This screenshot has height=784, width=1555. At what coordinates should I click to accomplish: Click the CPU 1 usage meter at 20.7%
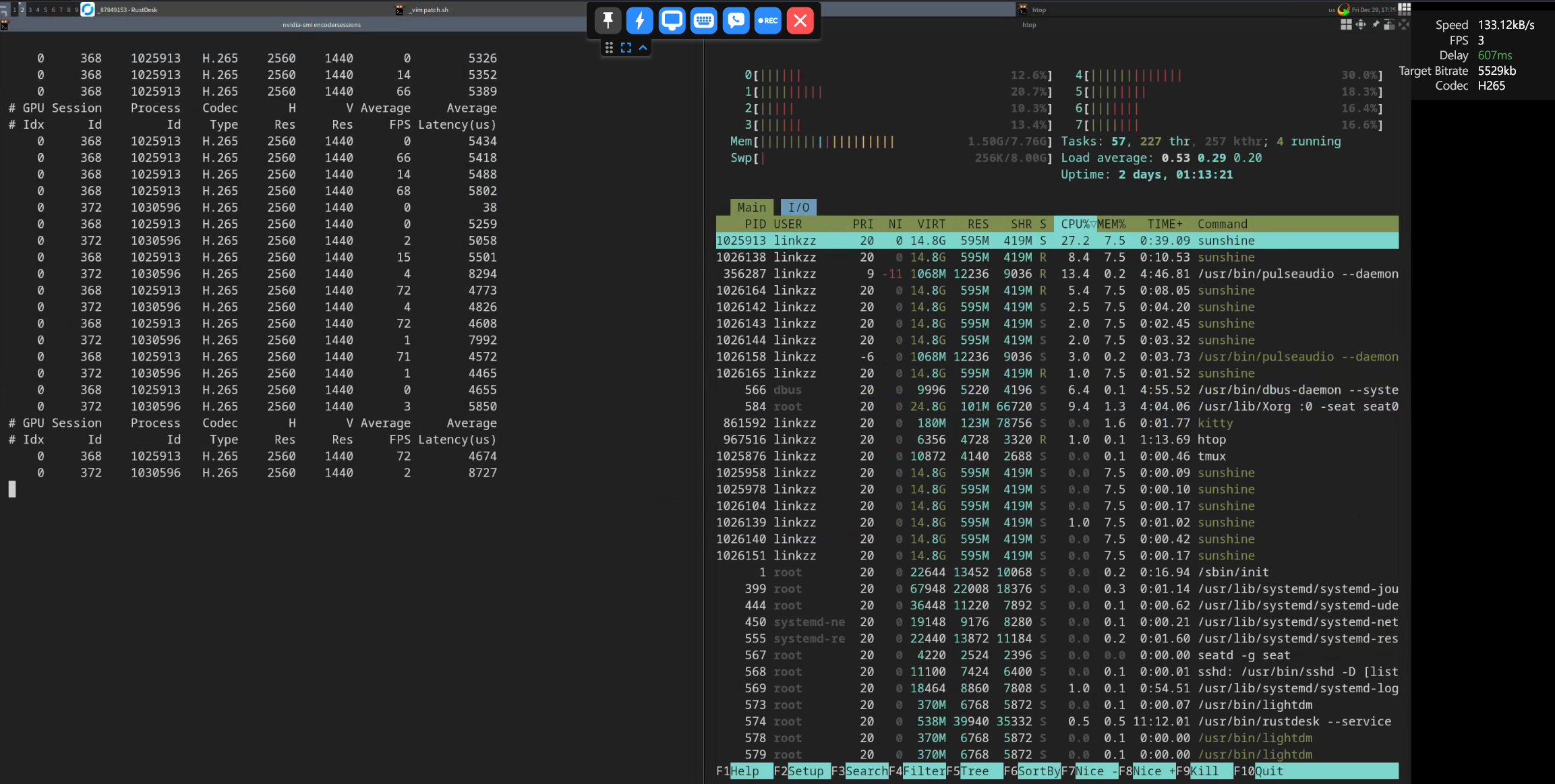click(898, 92)
